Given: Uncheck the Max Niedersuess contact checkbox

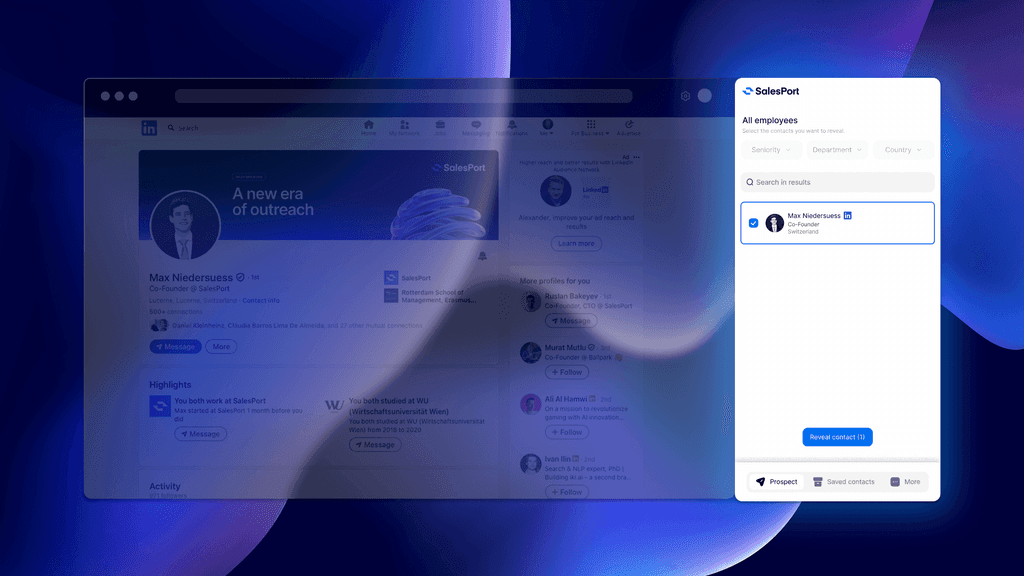Looking at the screenshot, I should [753, 223].
